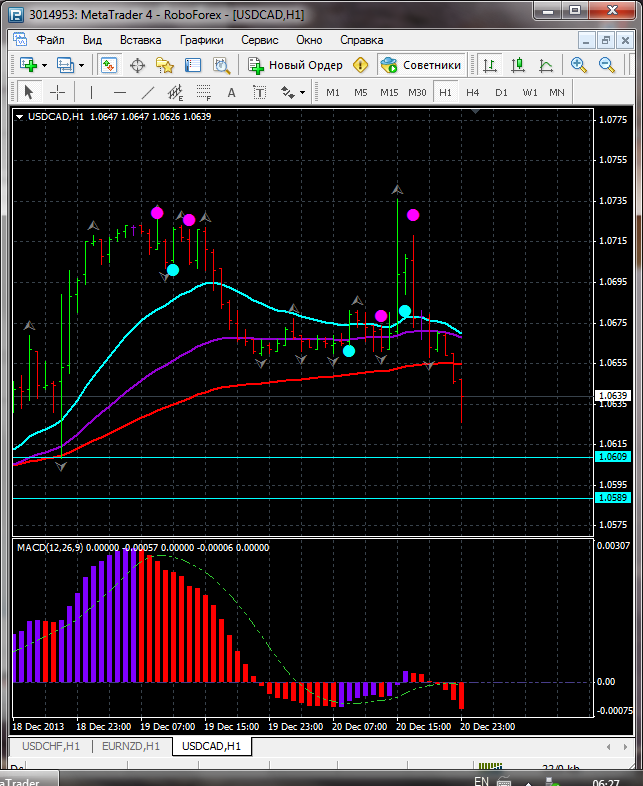Select the Crosshair tool
Screen dimensions: 643x786
pos(58,92)
